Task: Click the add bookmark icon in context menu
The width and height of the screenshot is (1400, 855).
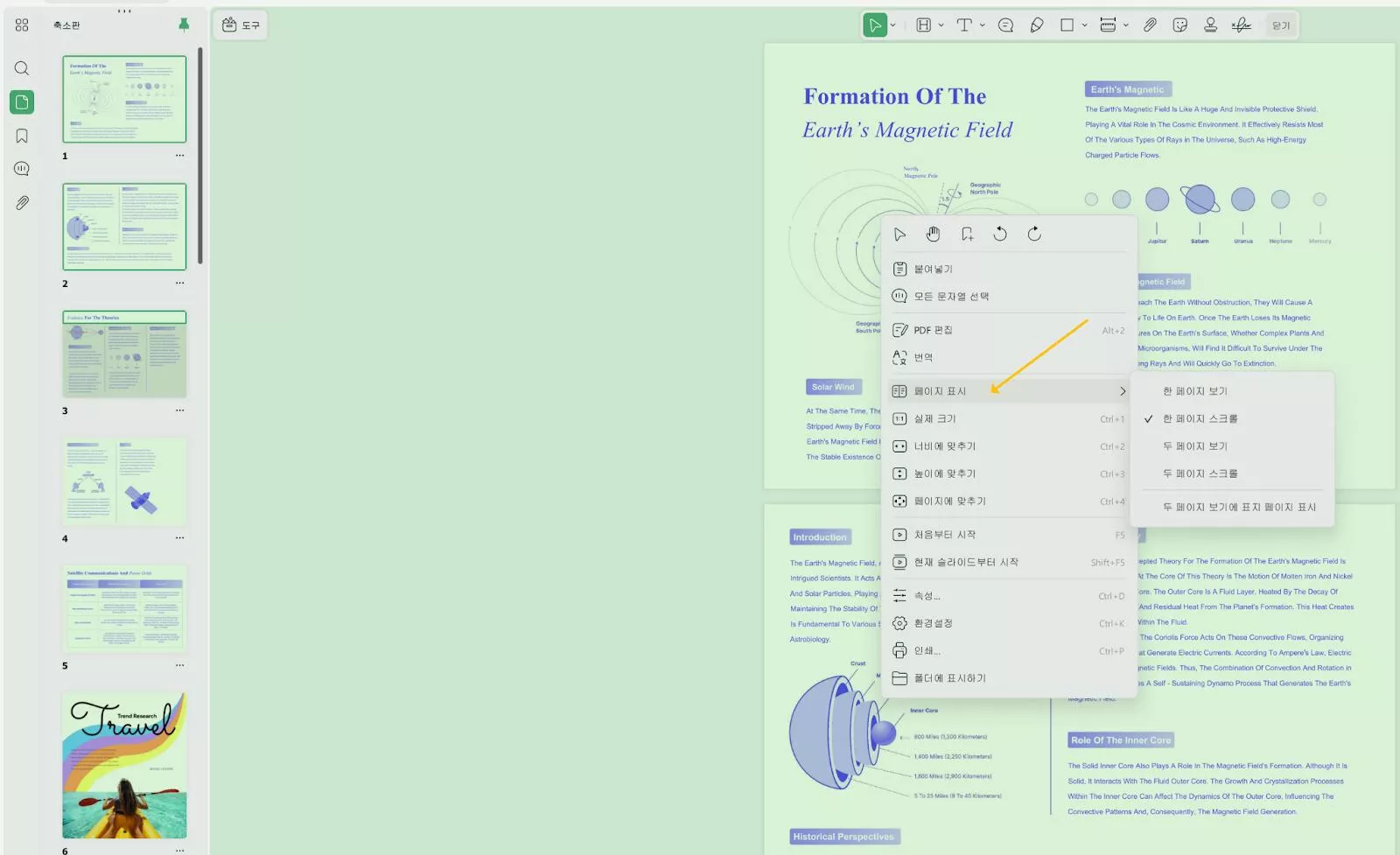Action: pos(967,234)
